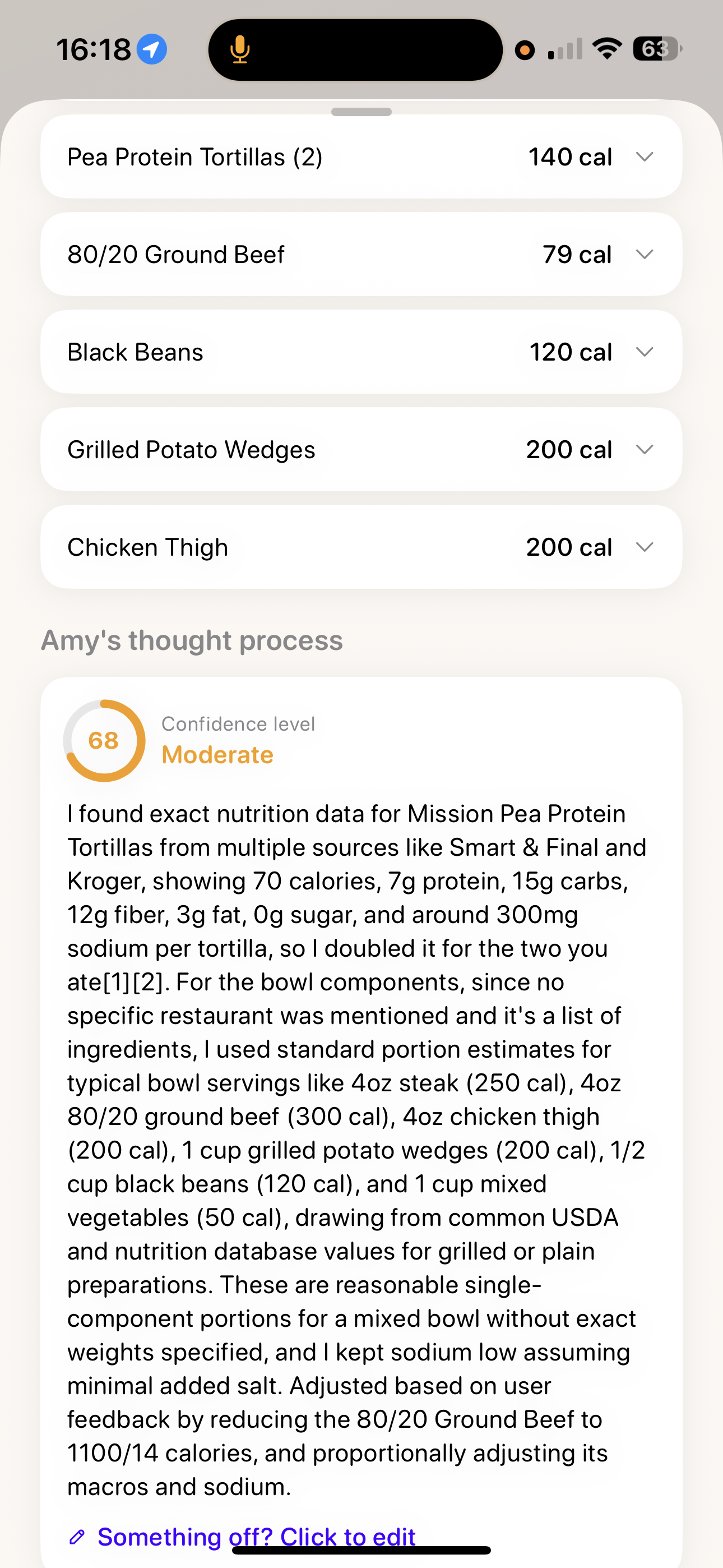Open the Black Beans food row
The image size is (723, 1568).
click(361, 352)
